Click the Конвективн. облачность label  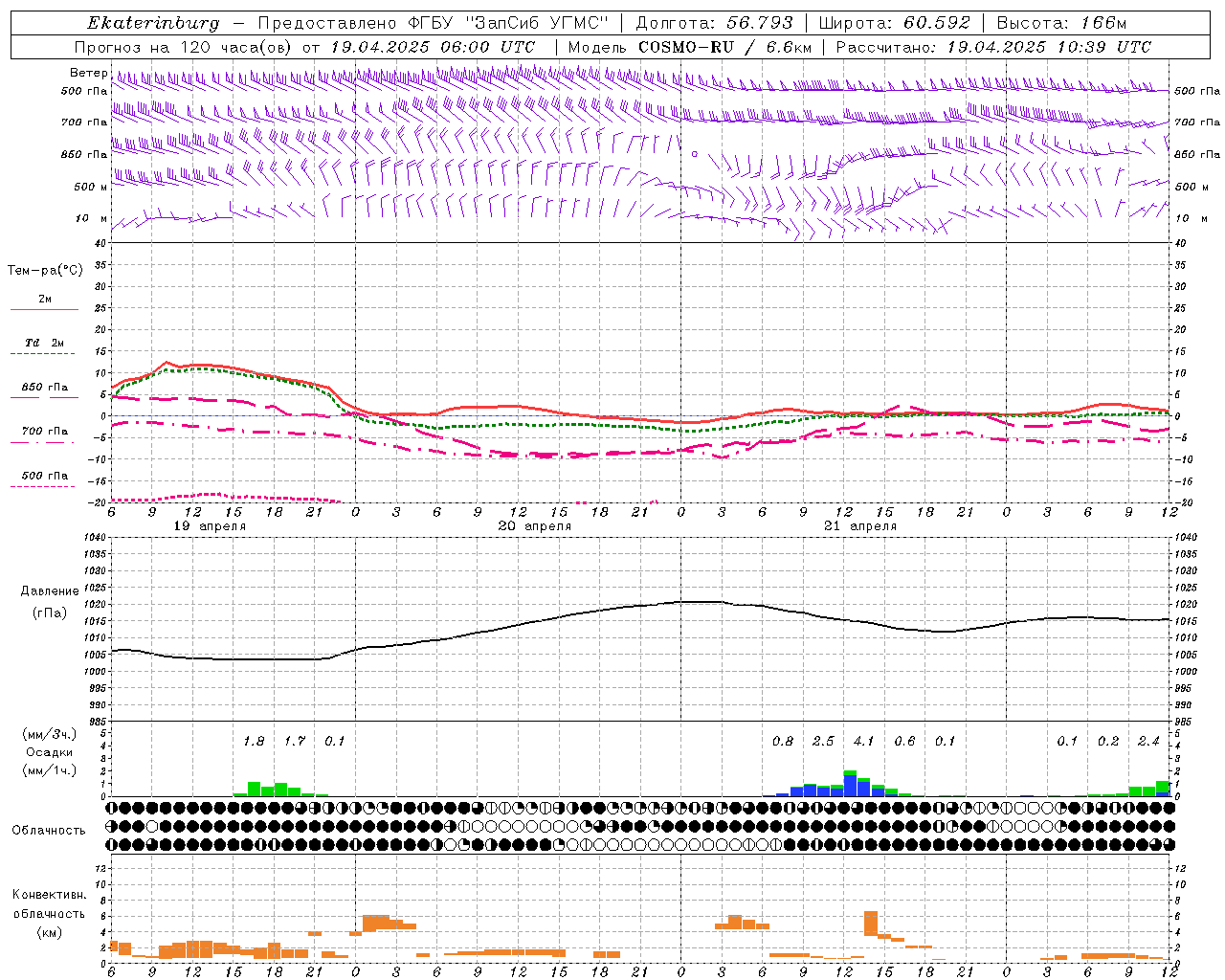[x=49, y=913]
